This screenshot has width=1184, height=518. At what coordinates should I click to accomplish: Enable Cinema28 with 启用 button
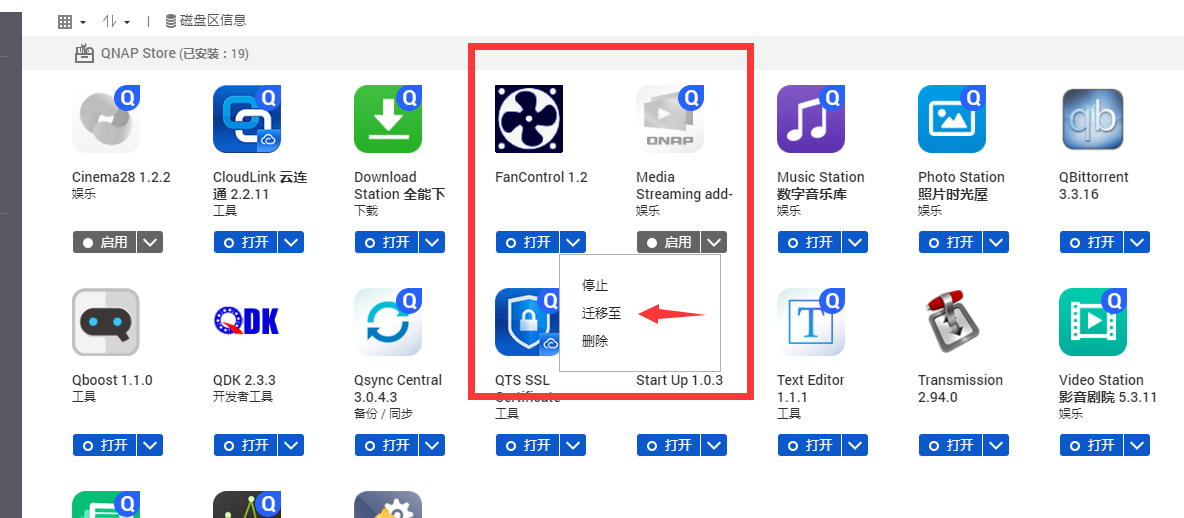pos(105,242)
